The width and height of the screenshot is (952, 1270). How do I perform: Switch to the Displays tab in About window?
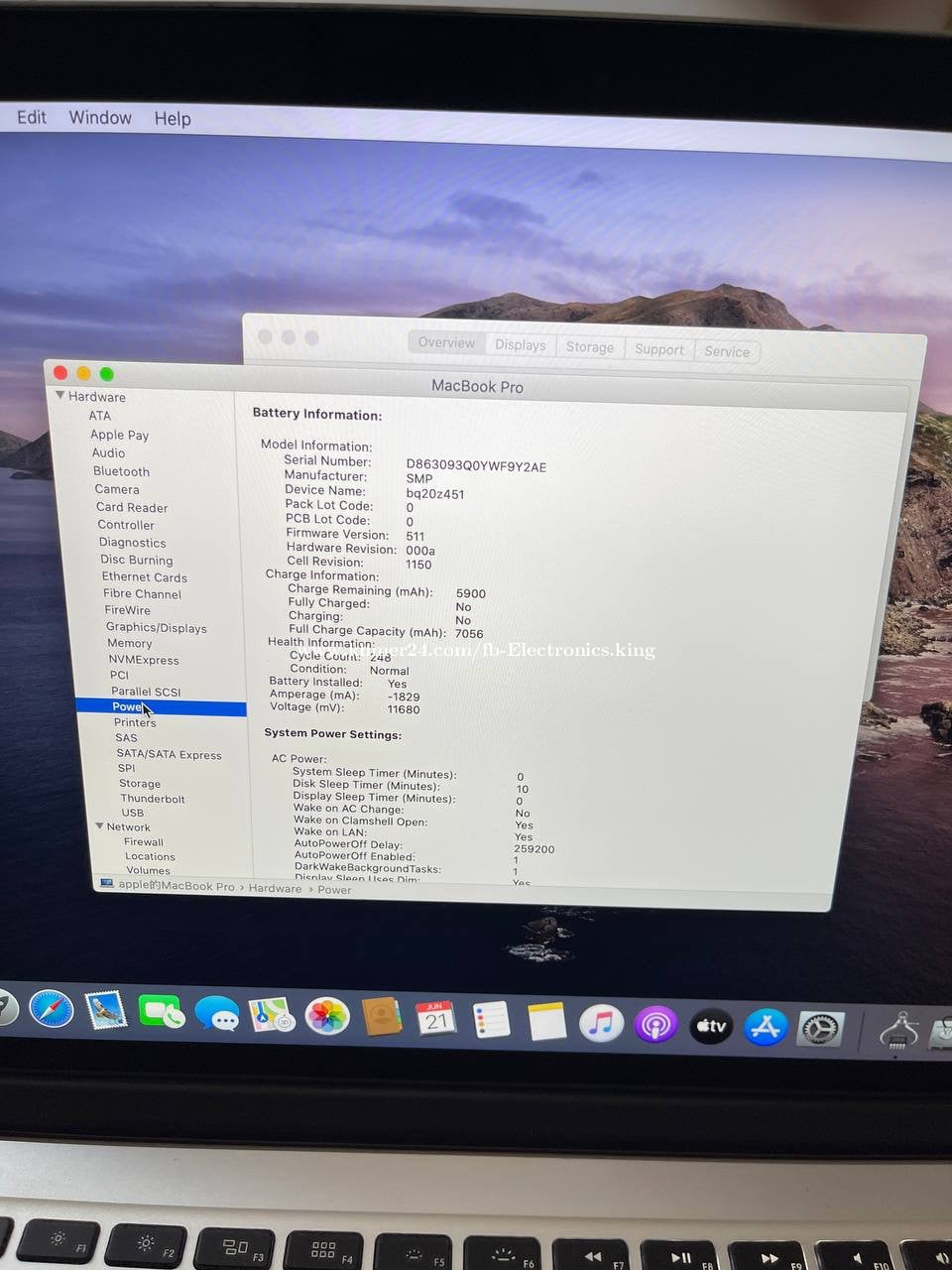click(x=521, y=344)
